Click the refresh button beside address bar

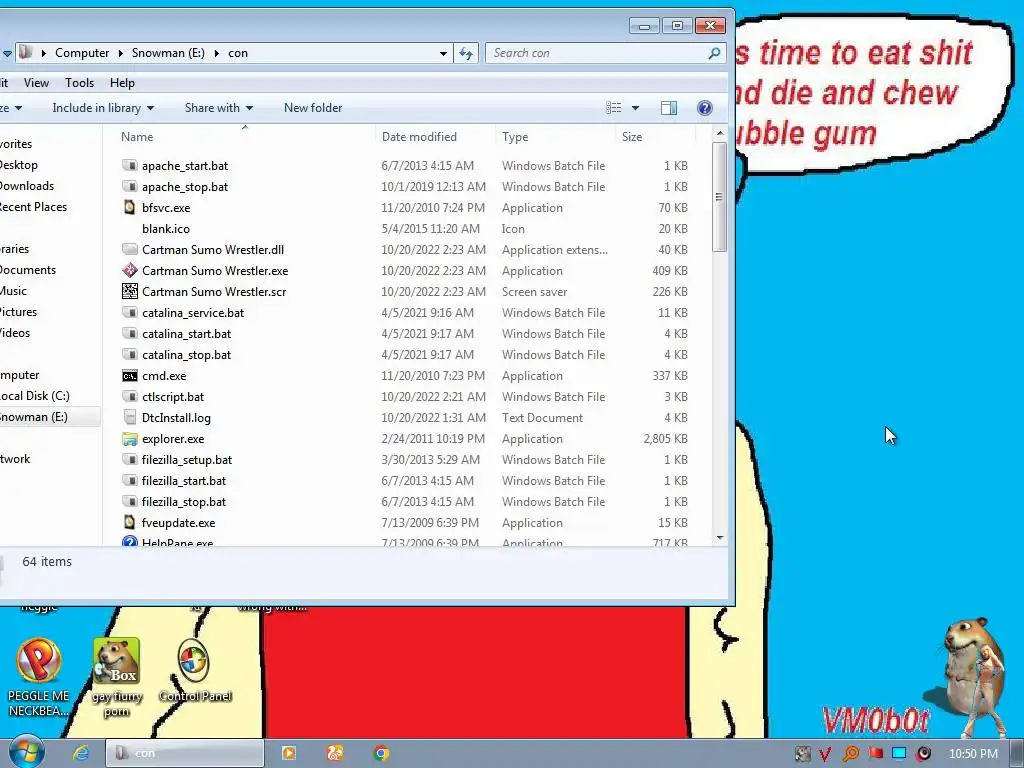click(x=466, y=53)
